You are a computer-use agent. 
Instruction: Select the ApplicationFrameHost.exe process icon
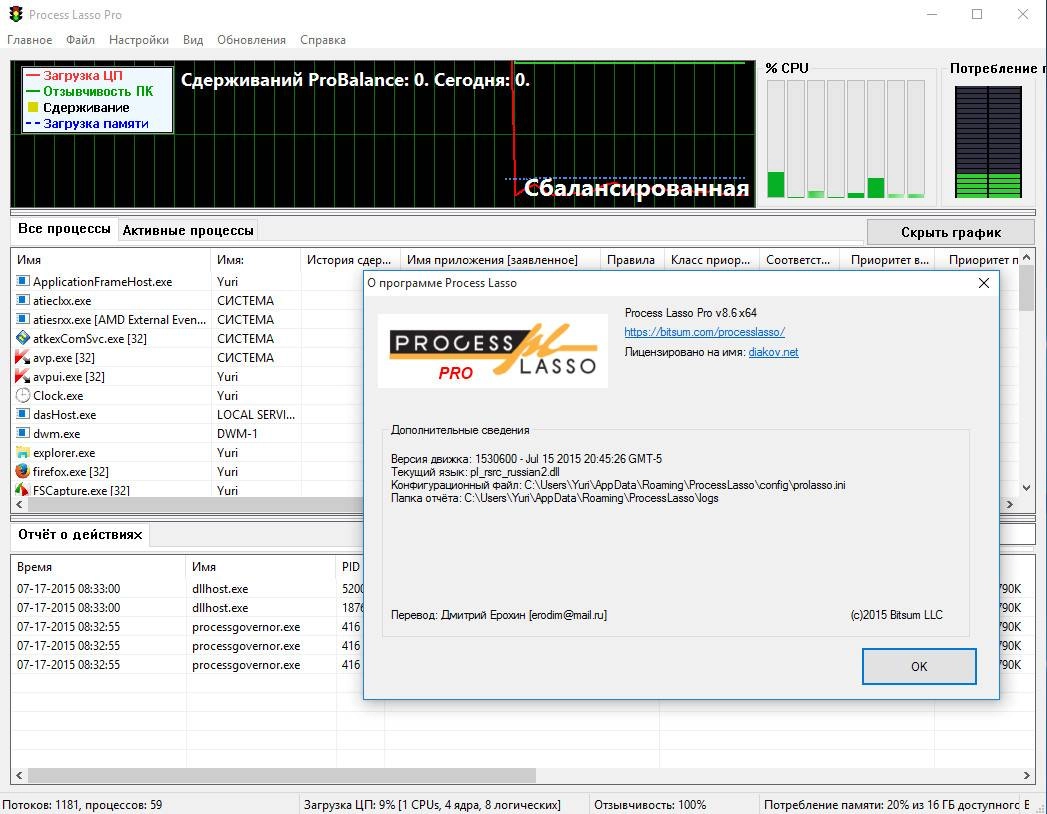point(23,281)
